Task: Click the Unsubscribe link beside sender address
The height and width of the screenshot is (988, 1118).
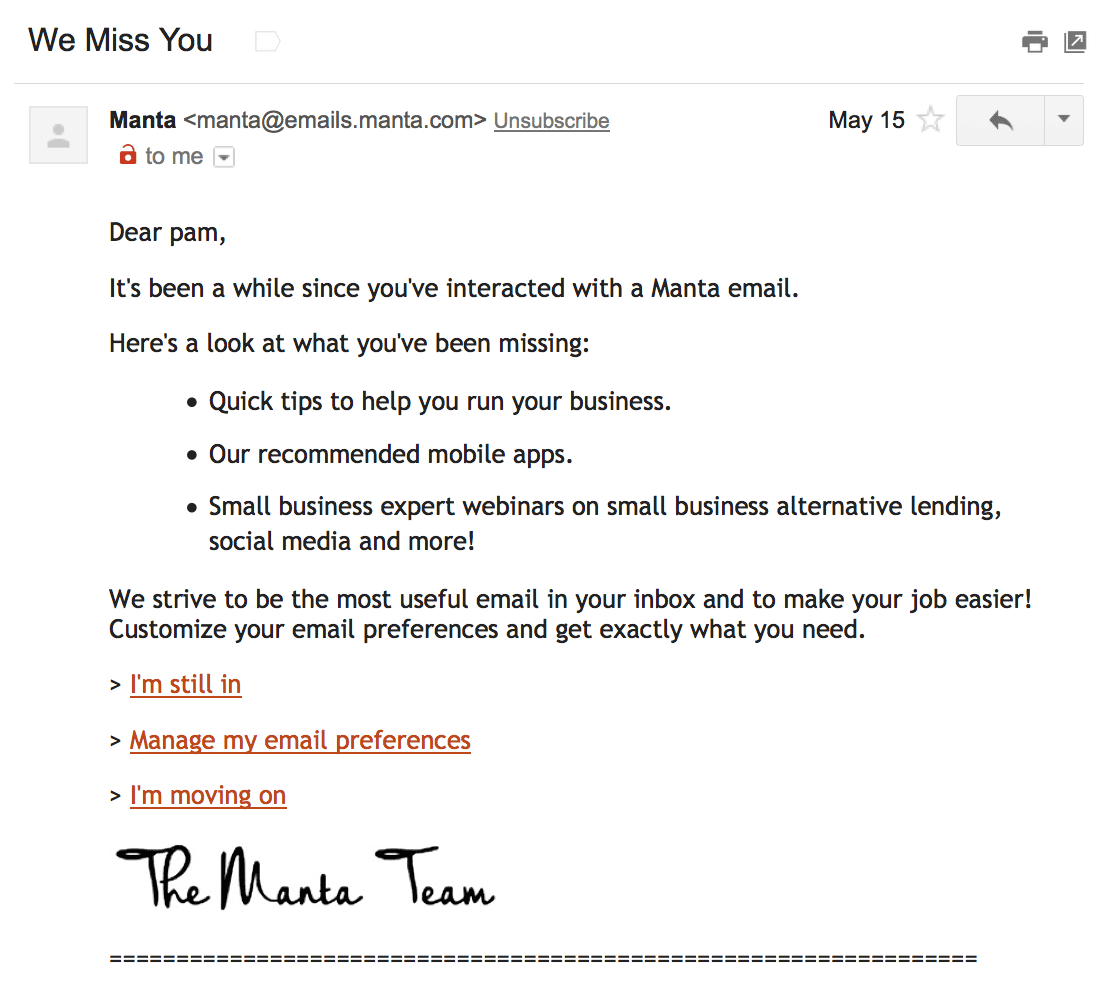Action: 551,121
